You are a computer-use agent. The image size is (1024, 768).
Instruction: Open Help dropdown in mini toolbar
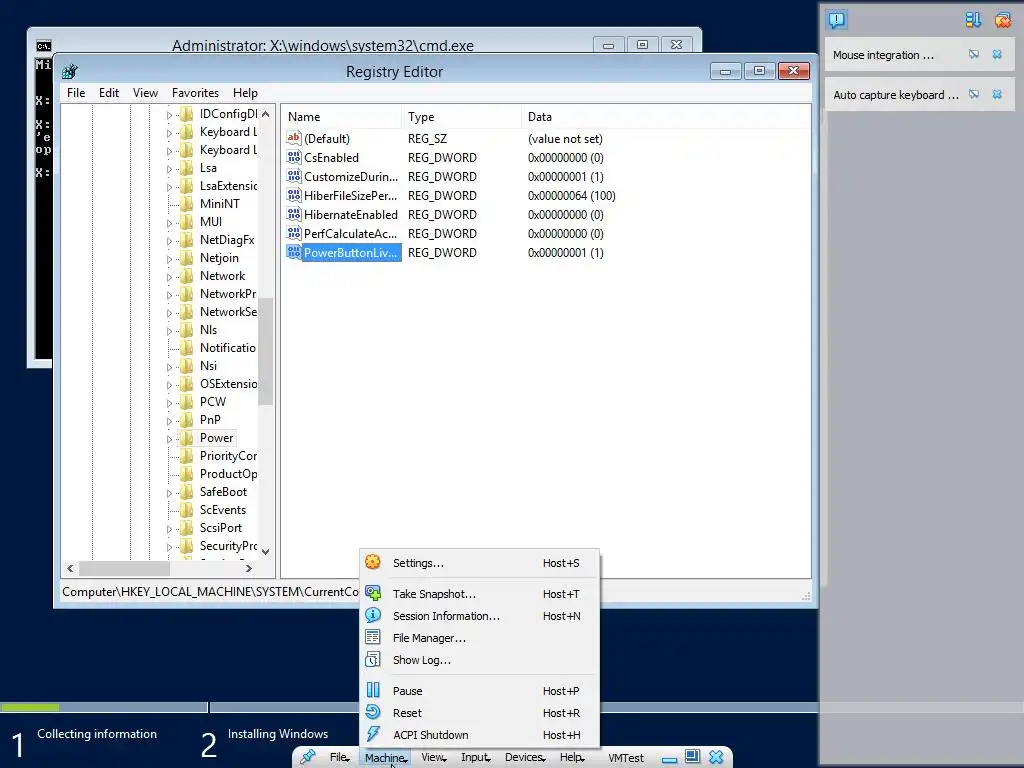point(571,757)
